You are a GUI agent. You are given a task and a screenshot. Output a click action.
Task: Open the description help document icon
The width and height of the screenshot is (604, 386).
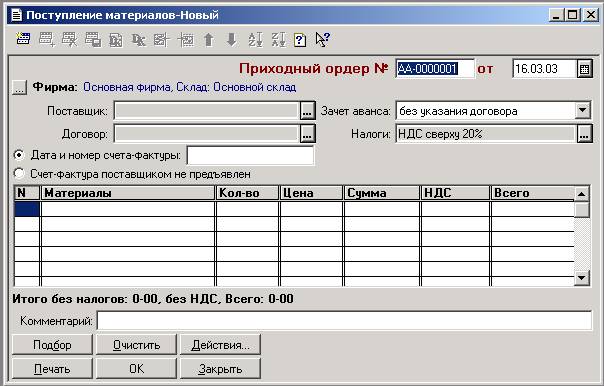[x=300, y=40]
